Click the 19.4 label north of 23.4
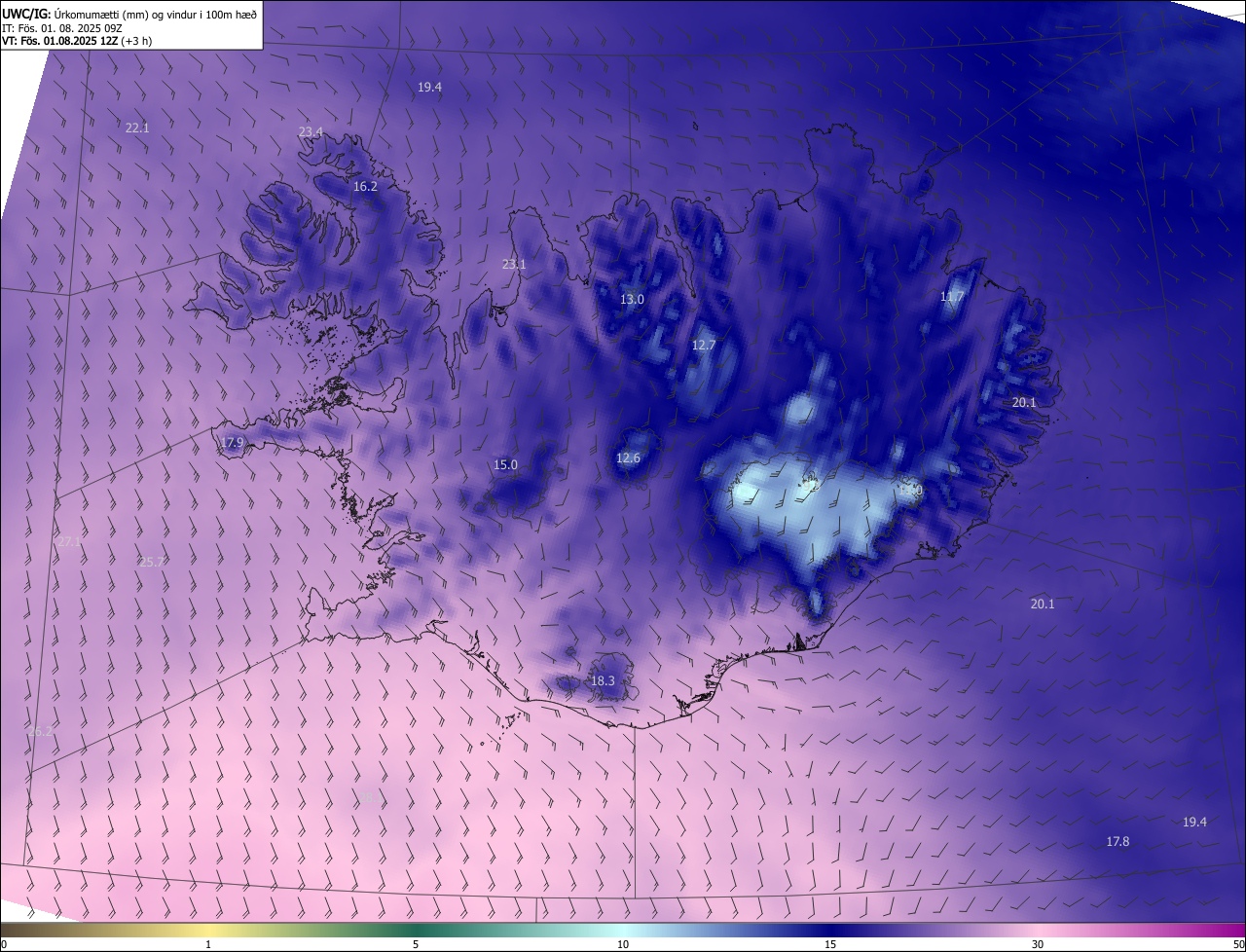This screenshot has height=952, width=1246. click(429, 87)
